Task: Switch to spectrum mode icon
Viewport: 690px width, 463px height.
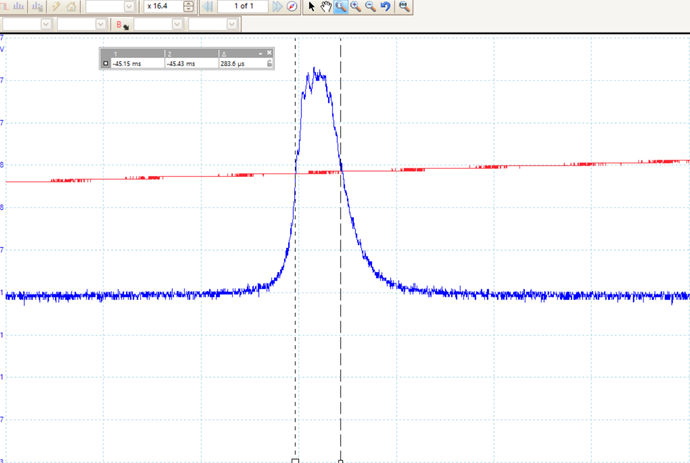Action: click(19, 6)
